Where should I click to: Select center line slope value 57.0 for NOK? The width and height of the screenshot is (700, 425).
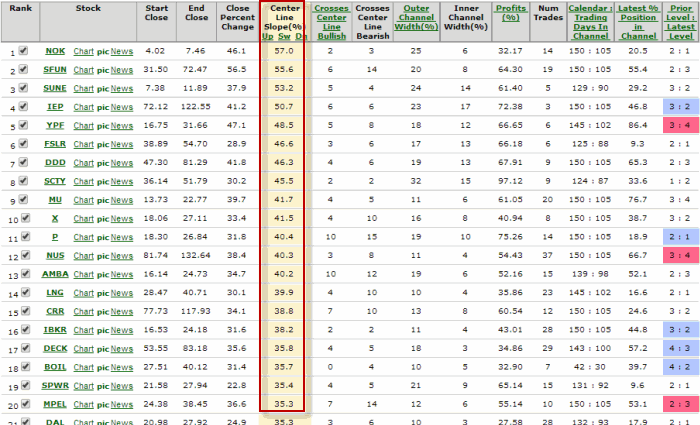click(284, 51)
